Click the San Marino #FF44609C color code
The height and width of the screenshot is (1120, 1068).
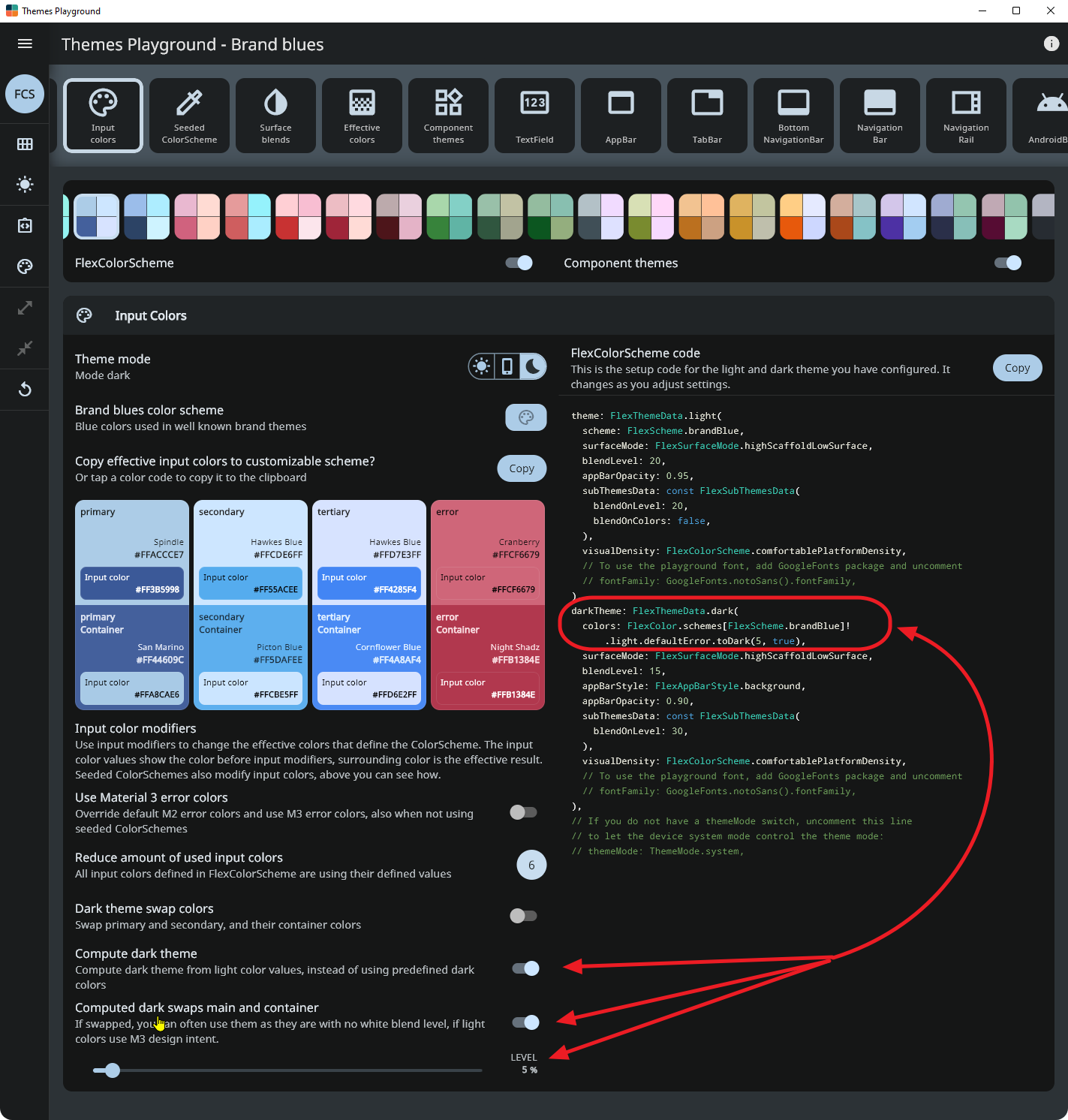coord(160,660)
